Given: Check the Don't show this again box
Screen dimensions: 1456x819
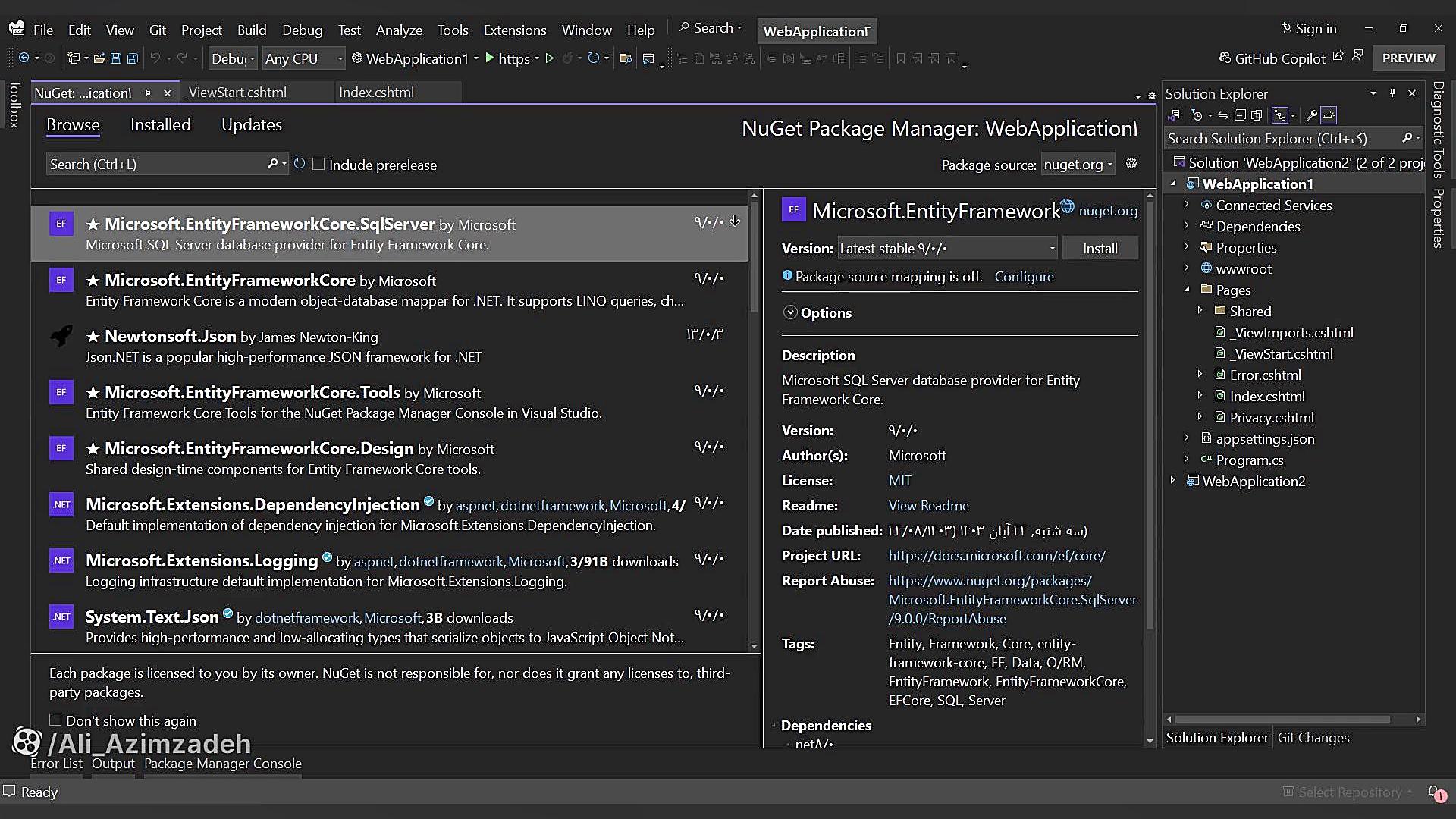Looking at the screenshot, I should pos(55,720).
